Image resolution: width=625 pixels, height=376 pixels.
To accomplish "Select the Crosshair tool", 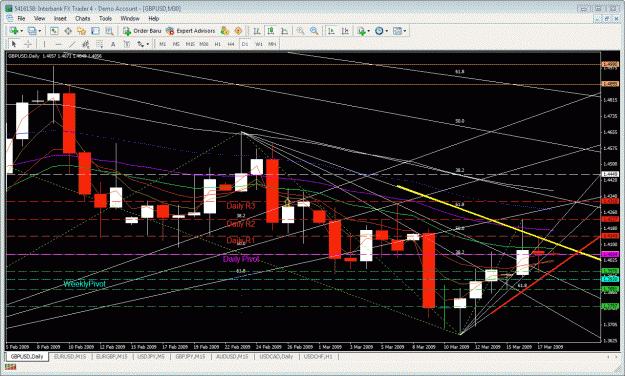I will [28, 44].
